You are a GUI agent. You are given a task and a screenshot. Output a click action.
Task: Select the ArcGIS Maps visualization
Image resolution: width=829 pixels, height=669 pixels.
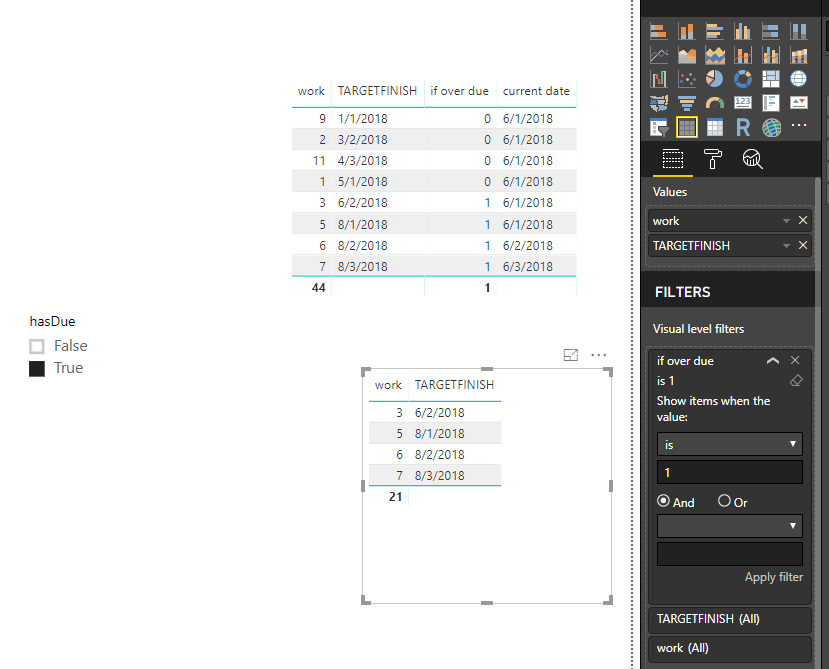pyautogui.click(x=770, y=127)
